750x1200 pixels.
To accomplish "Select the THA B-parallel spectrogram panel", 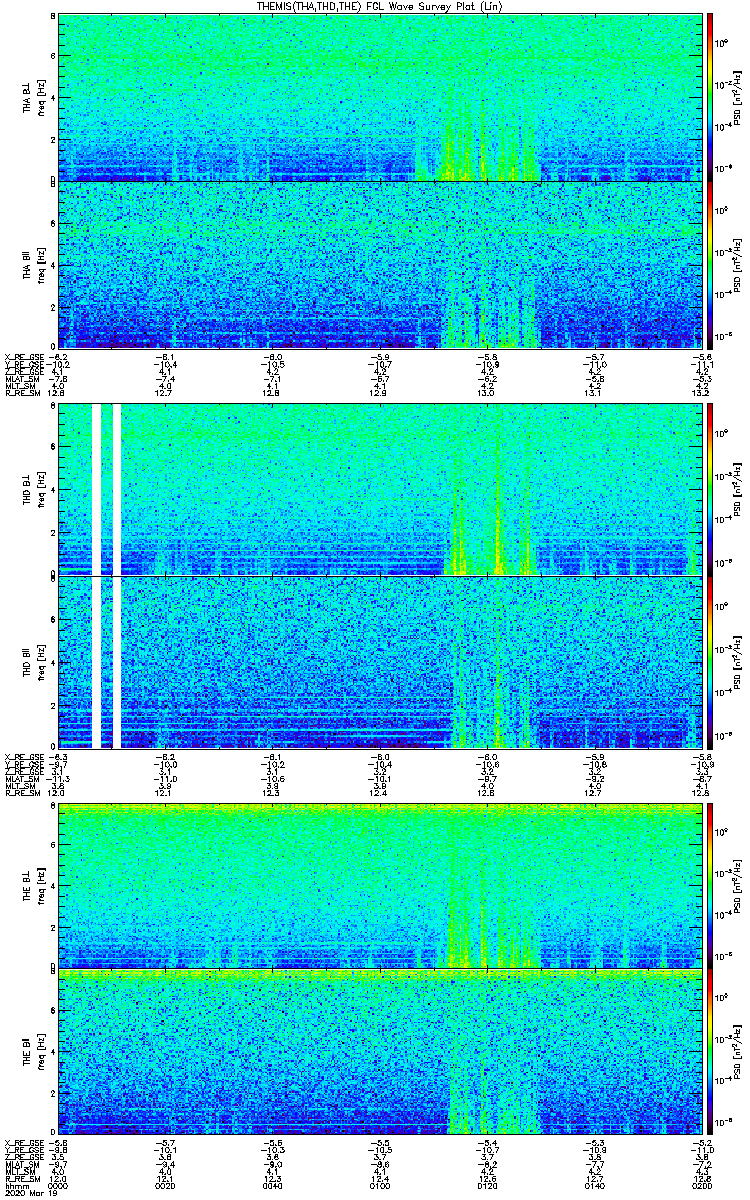I will (378, 267).
